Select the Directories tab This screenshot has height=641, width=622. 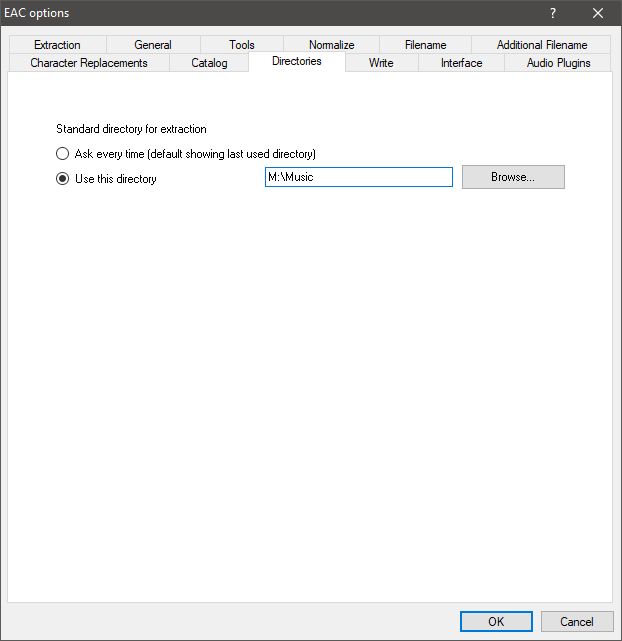click(297, 61)
